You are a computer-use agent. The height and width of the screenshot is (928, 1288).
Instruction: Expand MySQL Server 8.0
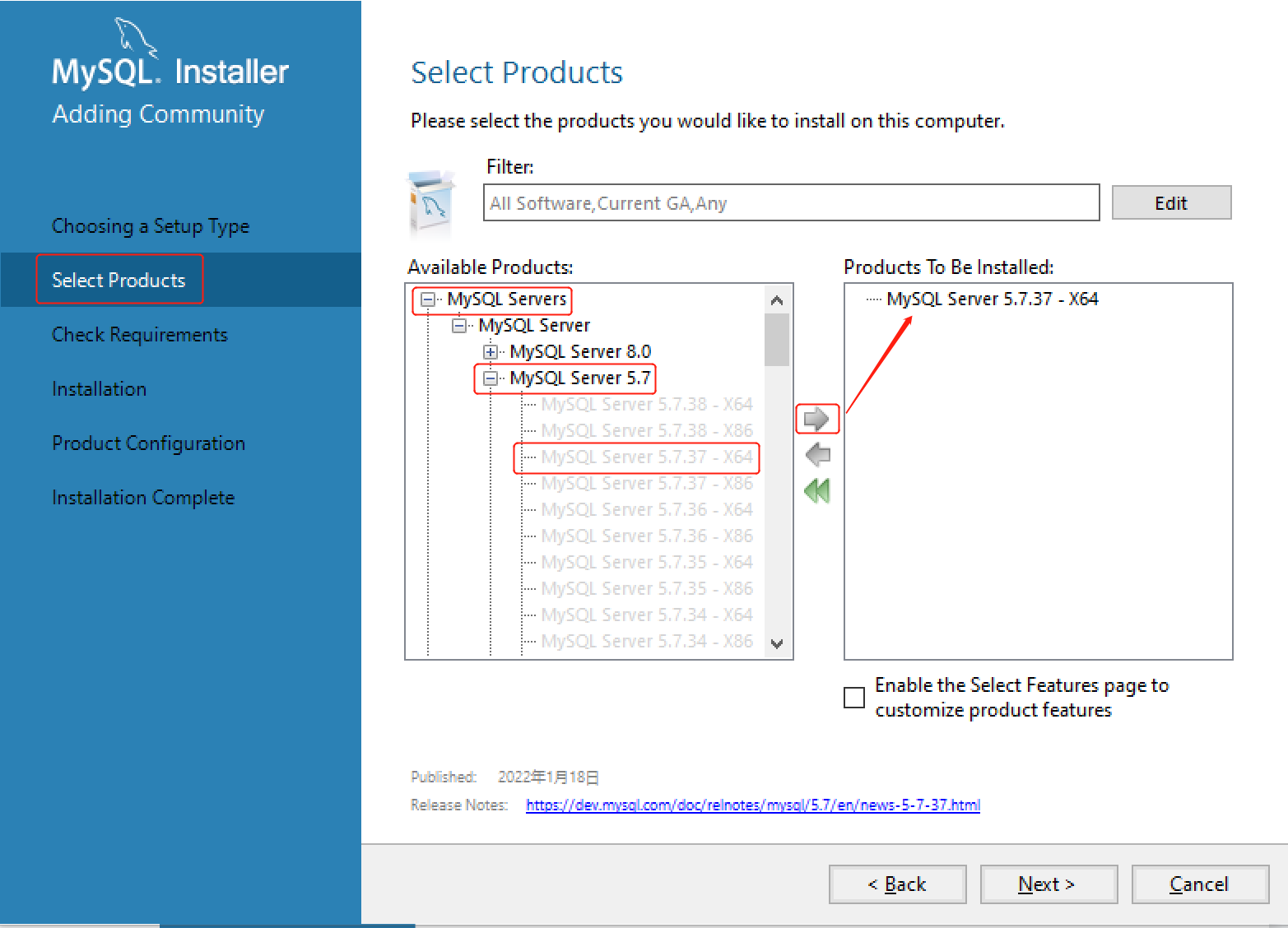(x=490, y=351)
